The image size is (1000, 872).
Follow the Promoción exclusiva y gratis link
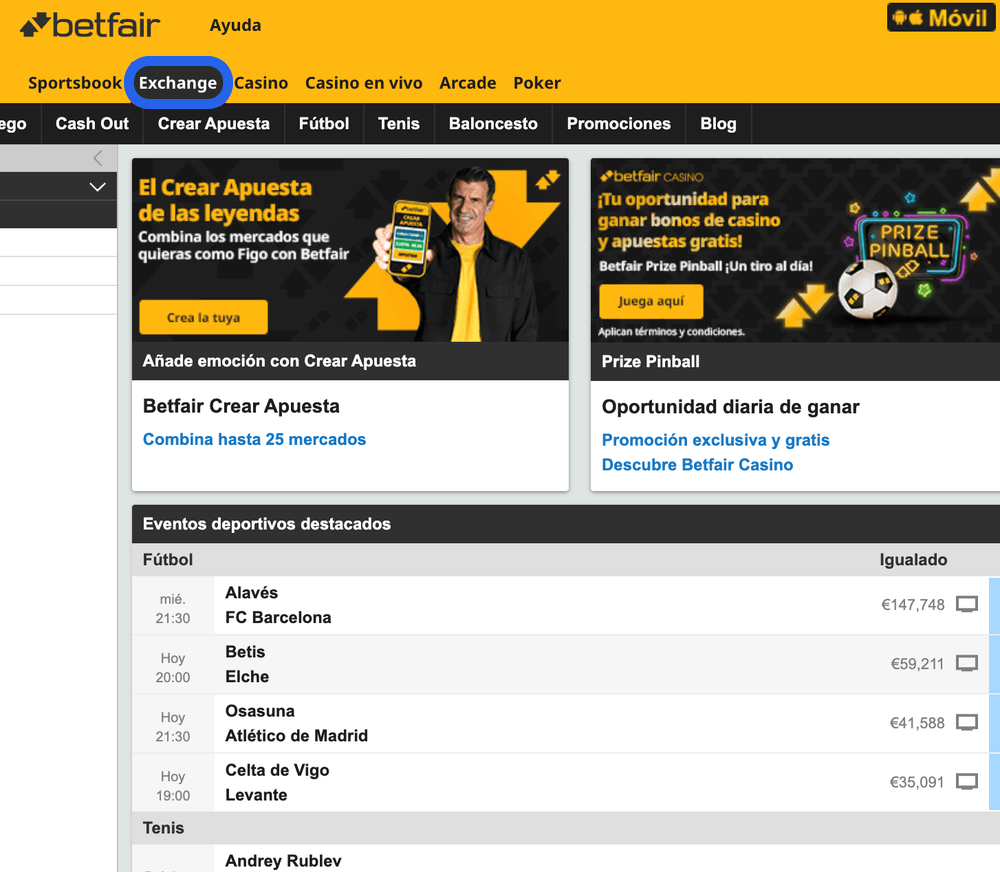(x=716, y=440)
